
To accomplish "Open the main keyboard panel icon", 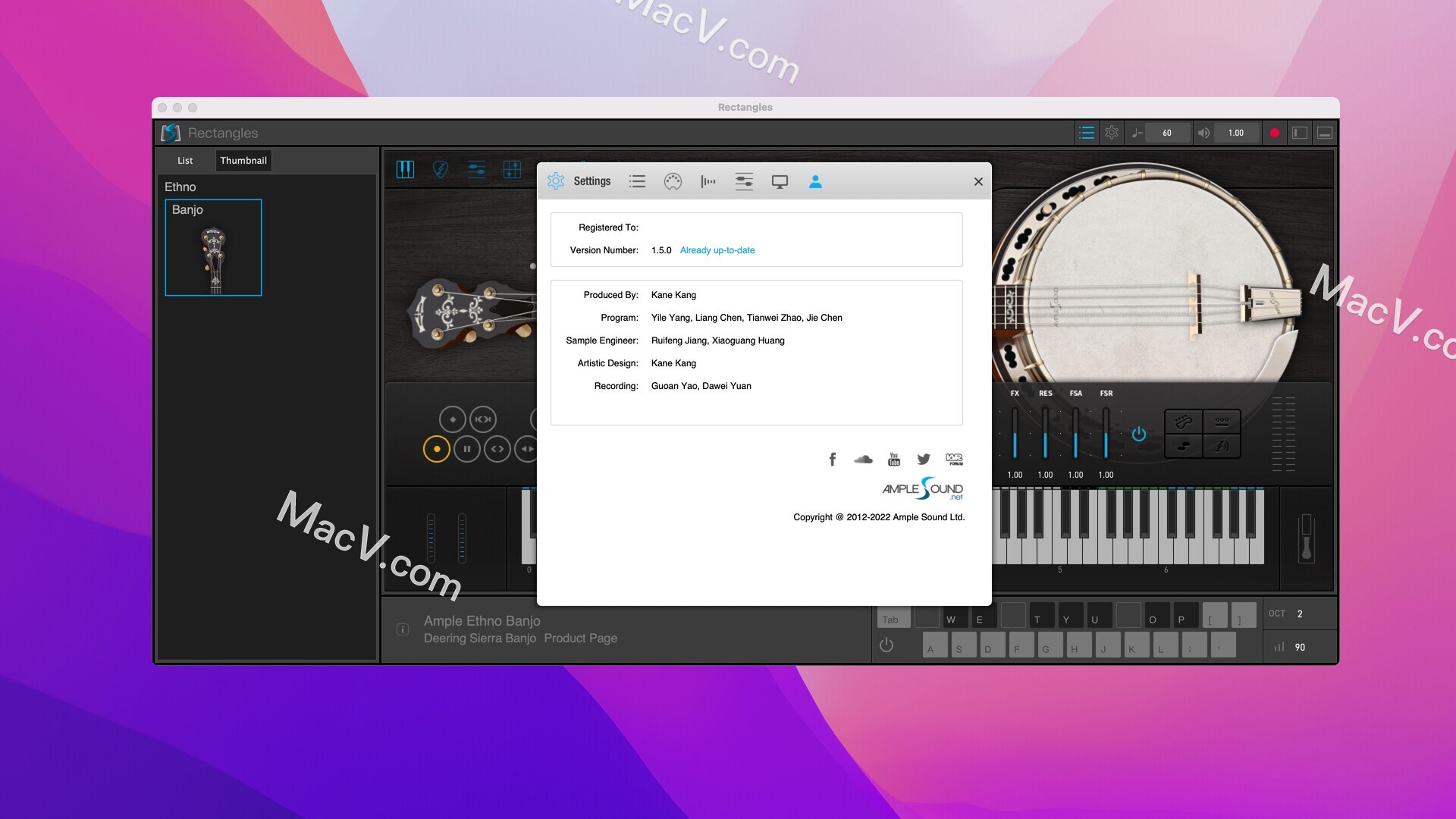I will coord(405,169).
